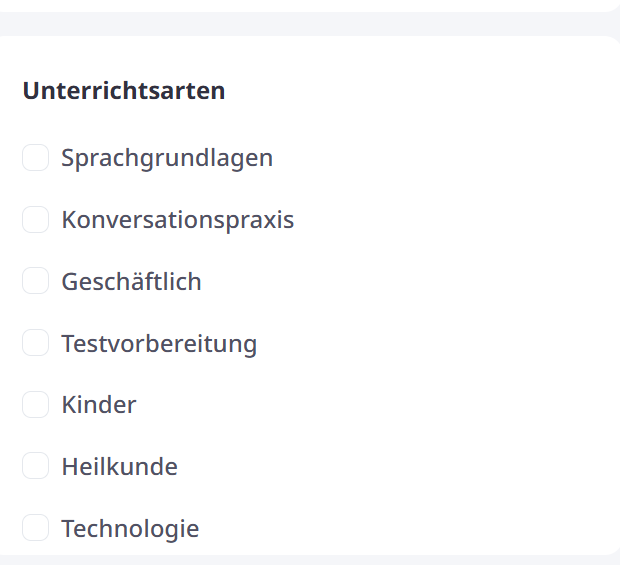620x565 pixels.
Task: Select the Testvorbereitung checkbox
Action: [35, 344]
